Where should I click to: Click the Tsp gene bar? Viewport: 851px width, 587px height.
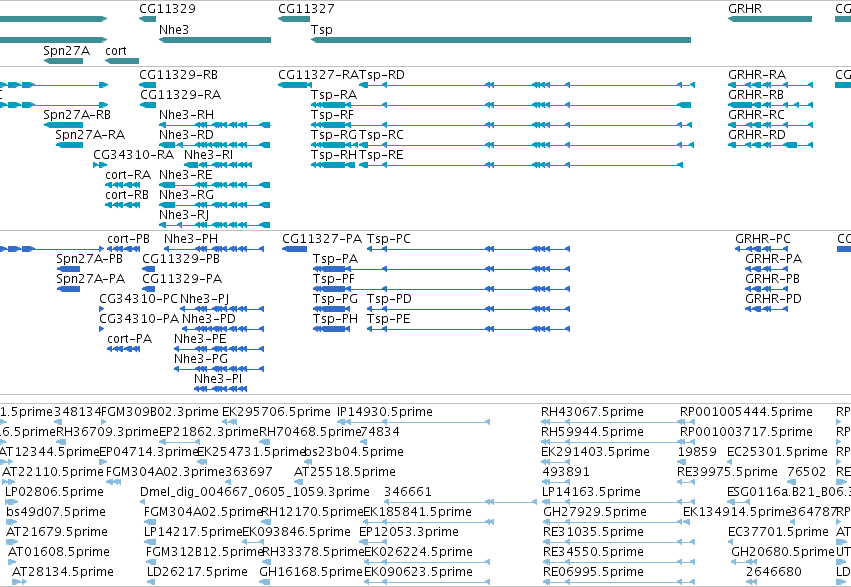[x=500, y=40]
